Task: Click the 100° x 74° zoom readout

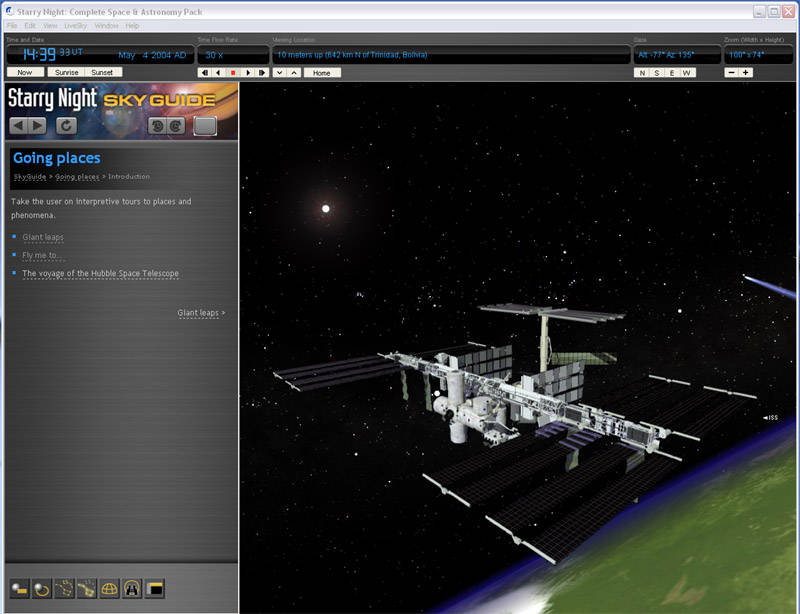Action: click(759, 55)
